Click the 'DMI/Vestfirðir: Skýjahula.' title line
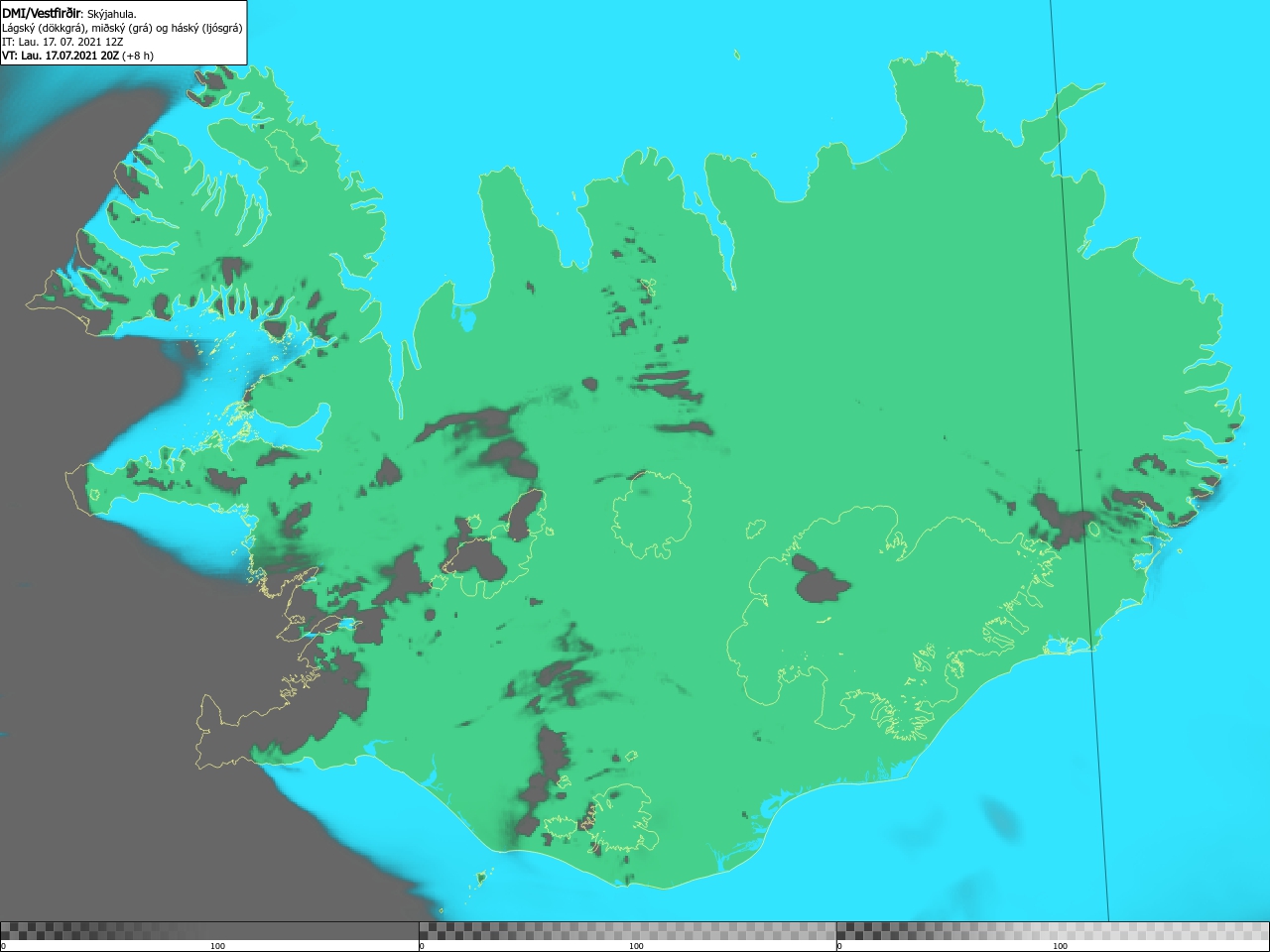 click(x=69, y=14)
